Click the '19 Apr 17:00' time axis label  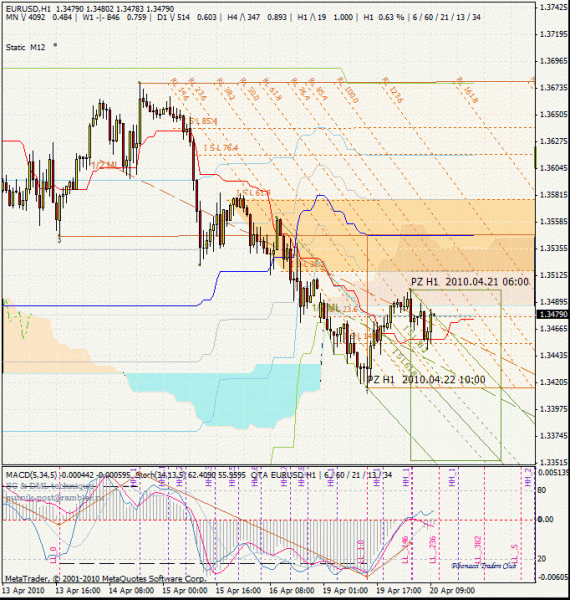pos(399,590)
